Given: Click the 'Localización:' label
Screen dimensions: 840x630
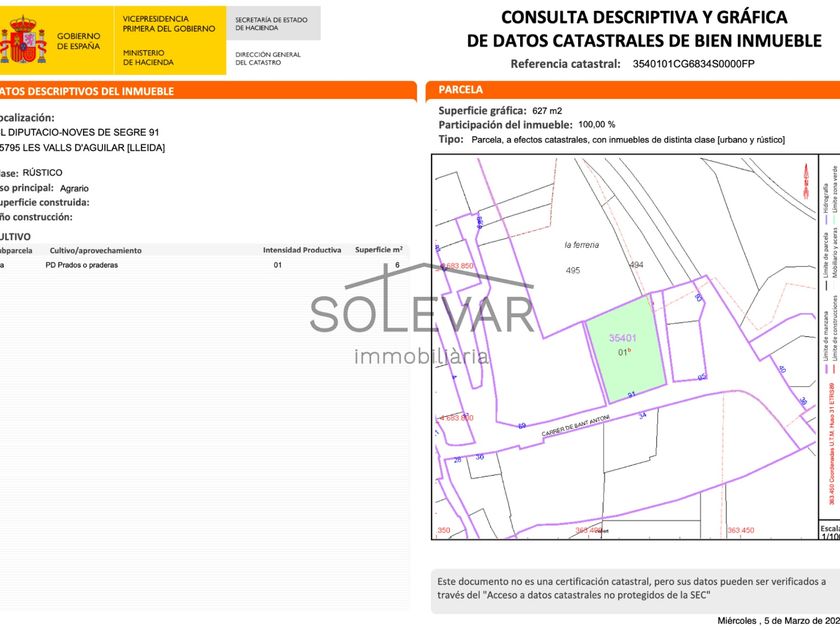Looking at the screenshot, I should point(27,118).
